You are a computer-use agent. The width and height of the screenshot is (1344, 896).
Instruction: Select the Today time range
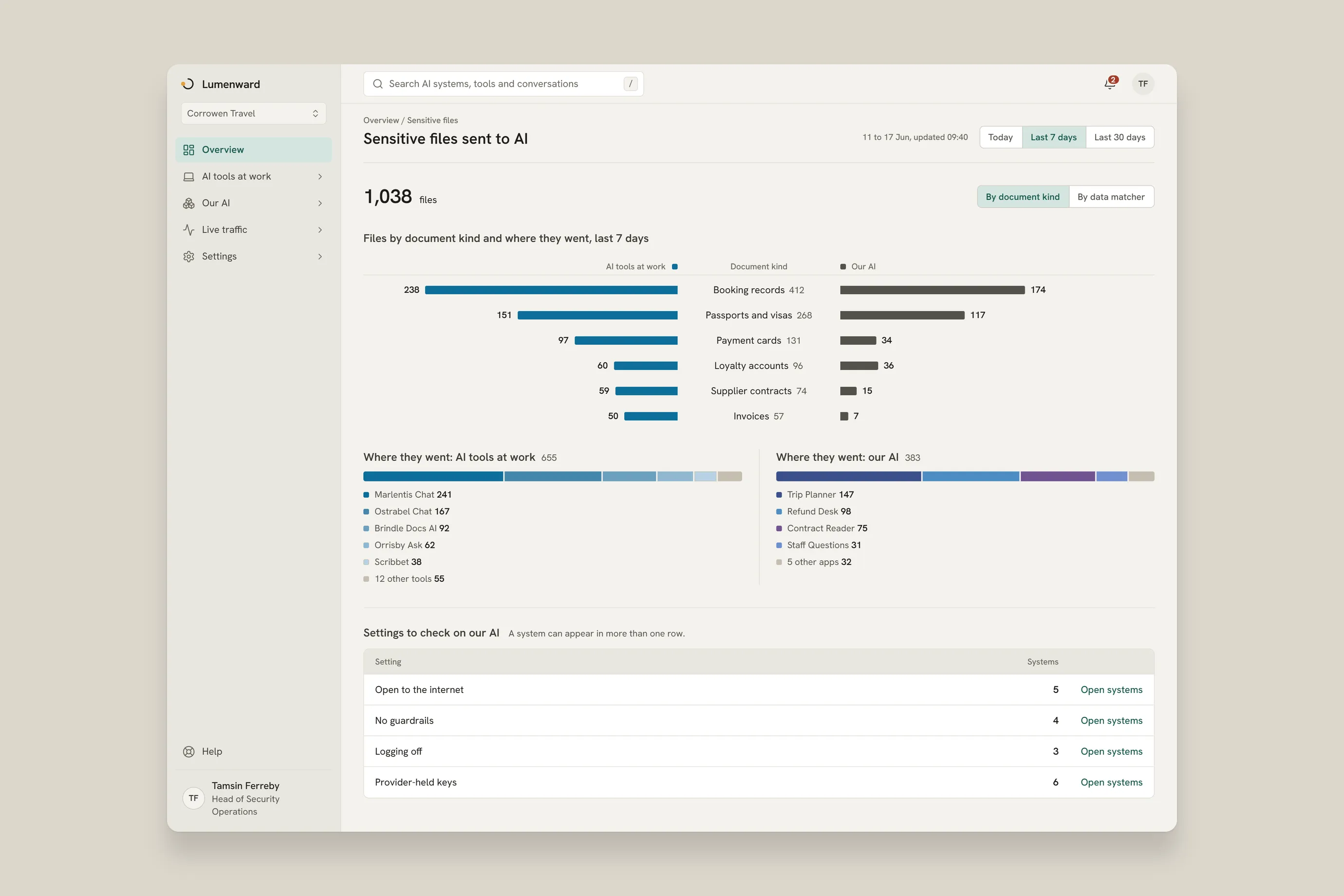[1000, 137]
